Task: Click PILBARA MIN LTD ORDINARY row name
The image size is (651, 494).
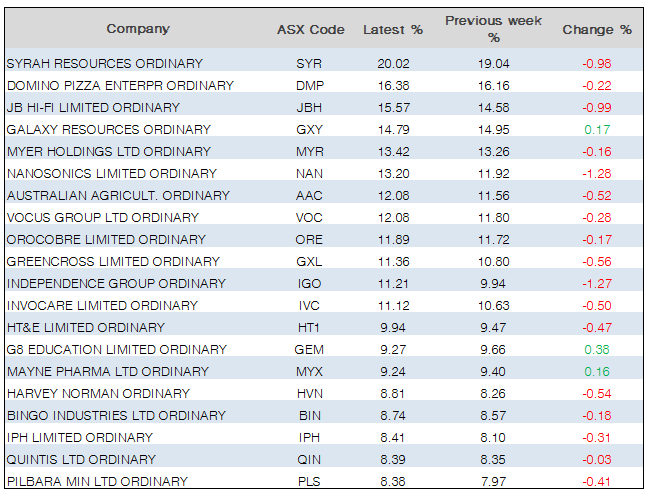Action: [x=97, y=481]
